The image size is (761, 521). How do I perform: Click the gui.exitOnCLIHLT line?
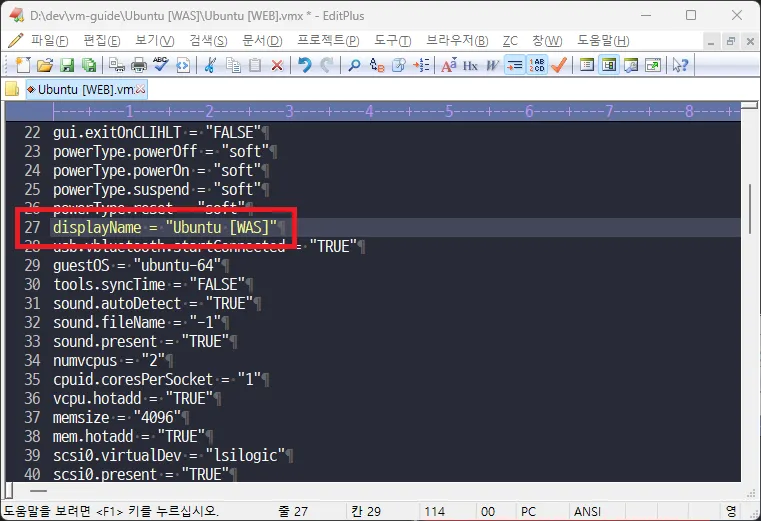tap(157, 132)
